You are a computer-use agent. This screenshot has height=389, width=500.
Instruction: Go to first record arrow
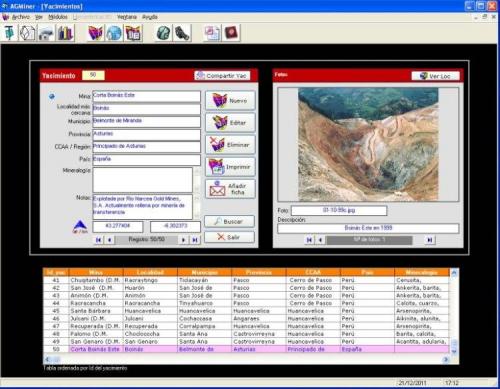point(98,240)
